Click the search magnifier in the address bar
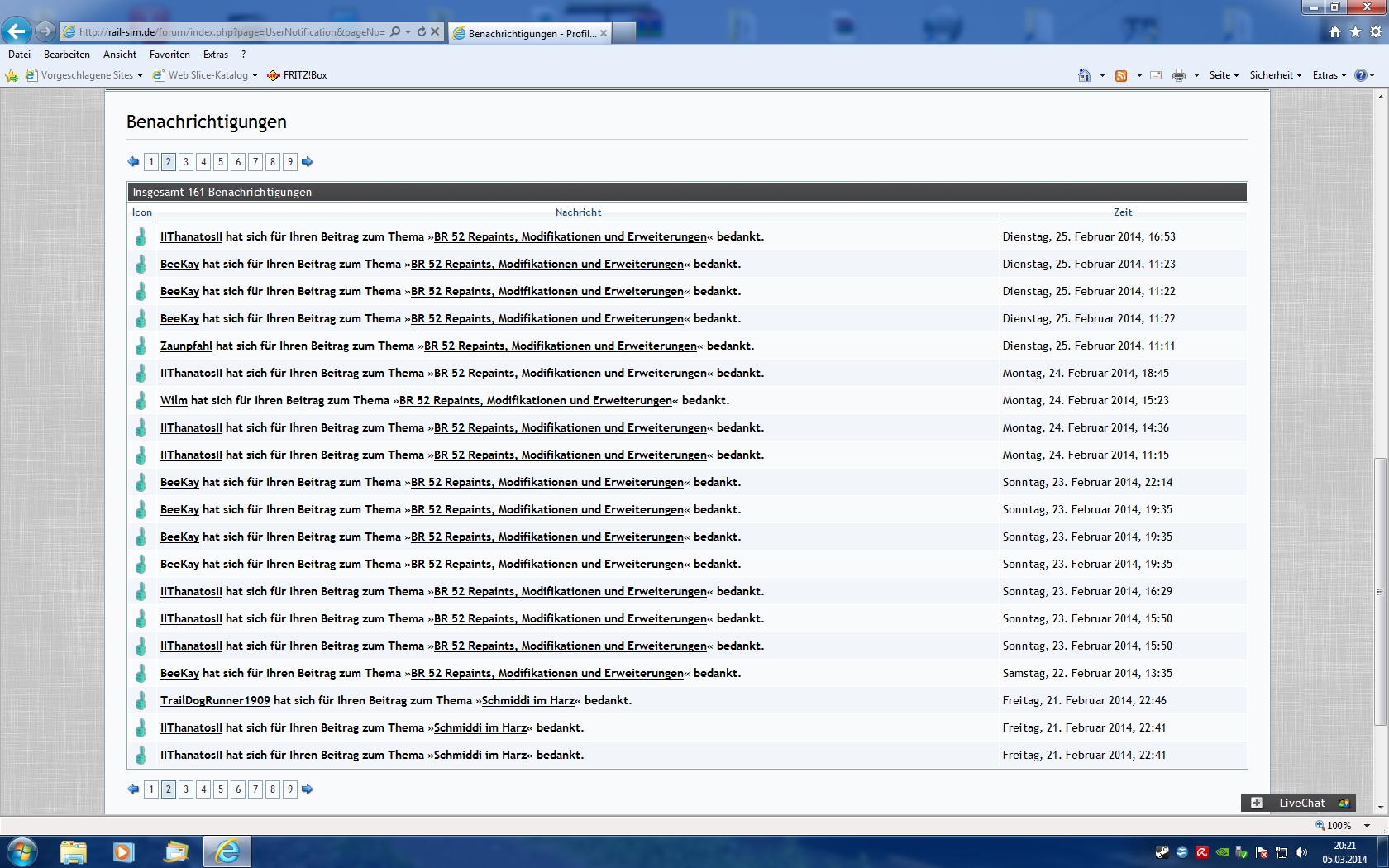1389x868 pixels. 395,31
